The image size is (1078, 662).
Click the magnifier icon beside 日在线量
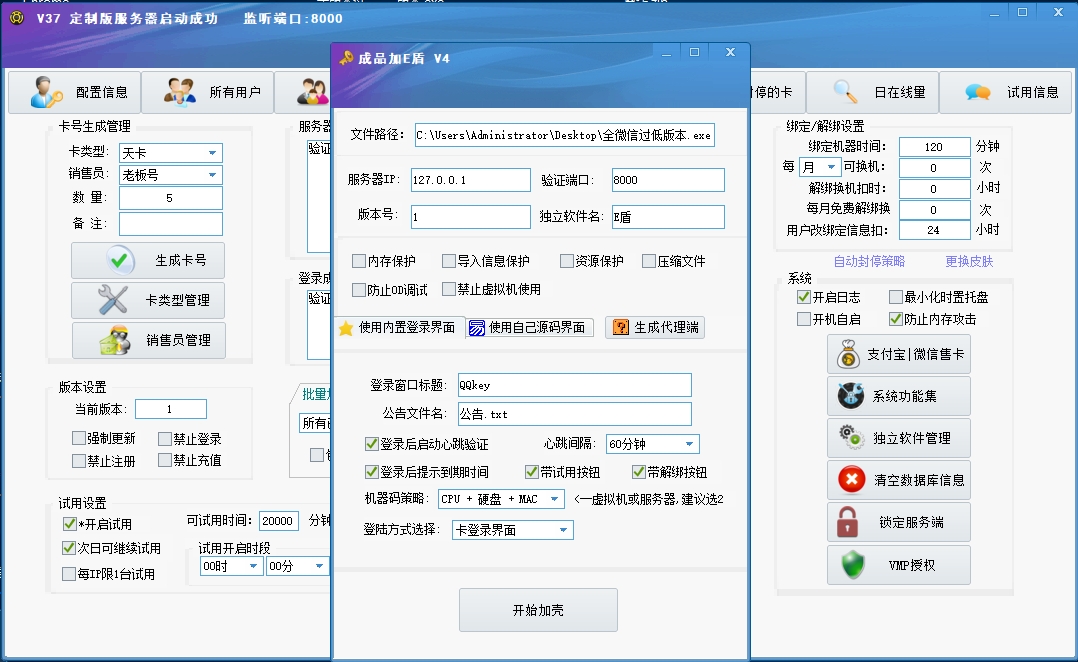845,91
